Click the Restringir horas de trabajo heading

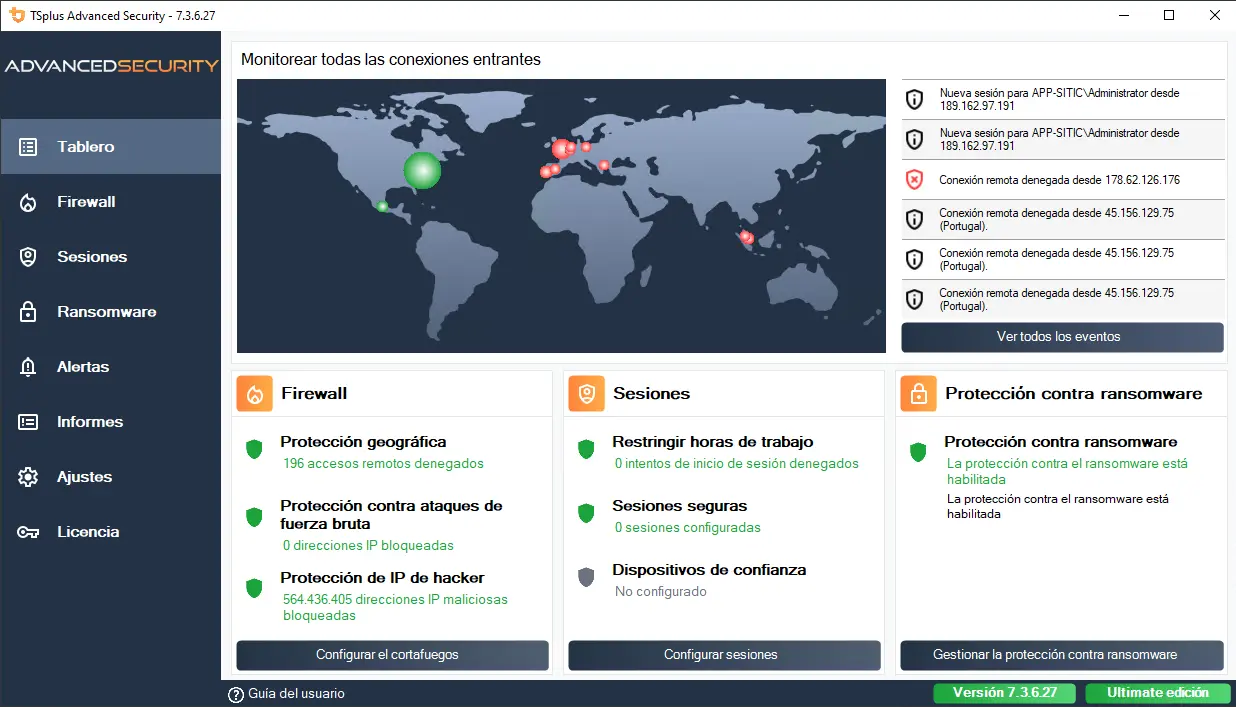coord(713,442)
